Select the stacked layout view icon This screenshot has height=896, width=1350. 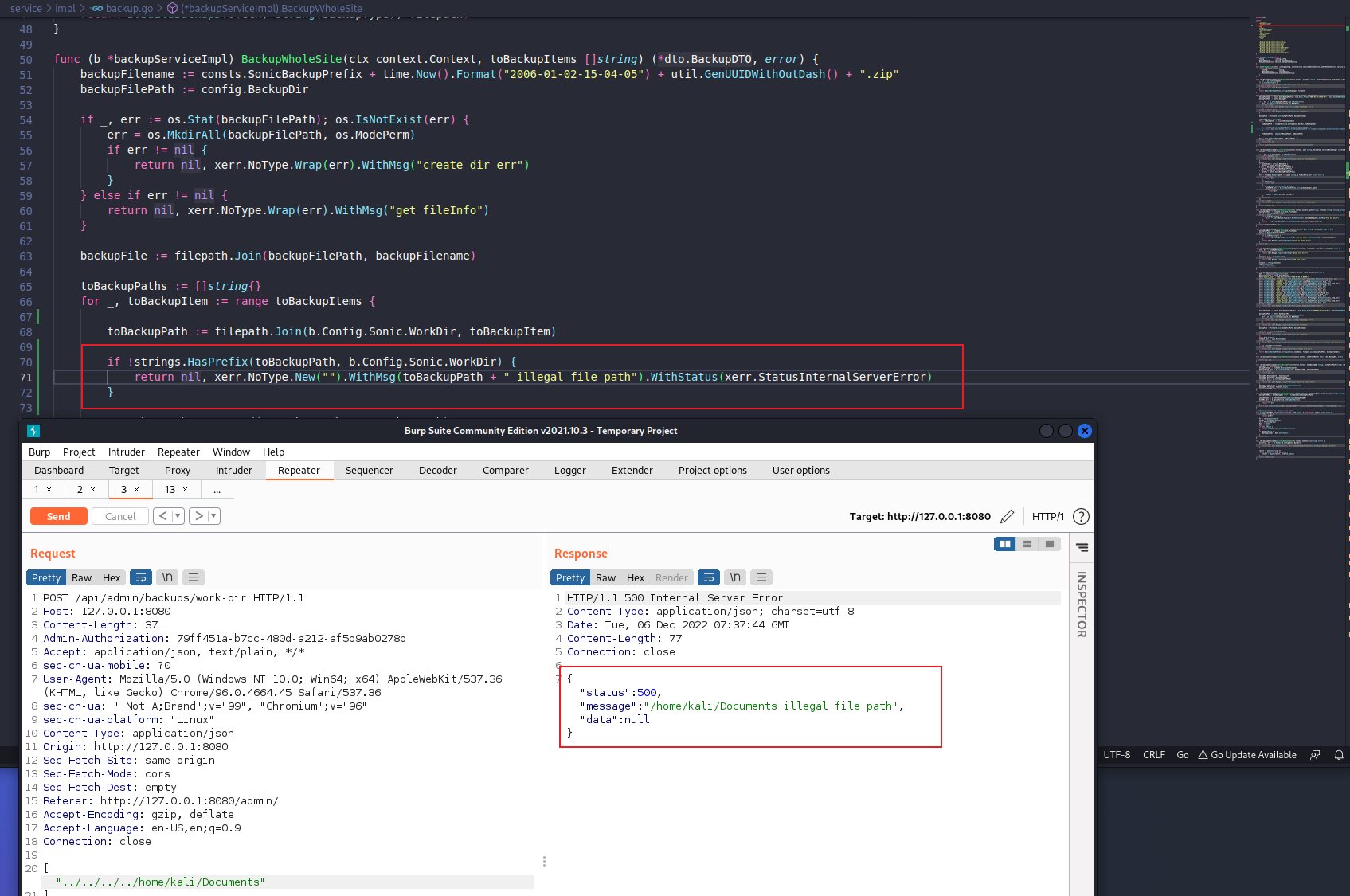(x=1027, y=544)
